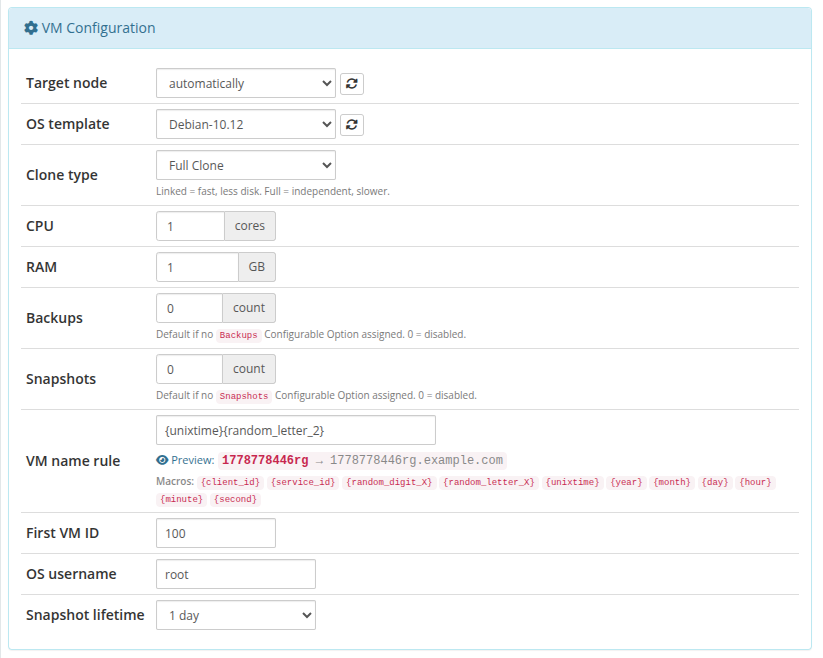Click the preview hostname 1778778446rg.example.com
Viewport: 823px width, 658px height.
tap(416, 460)
